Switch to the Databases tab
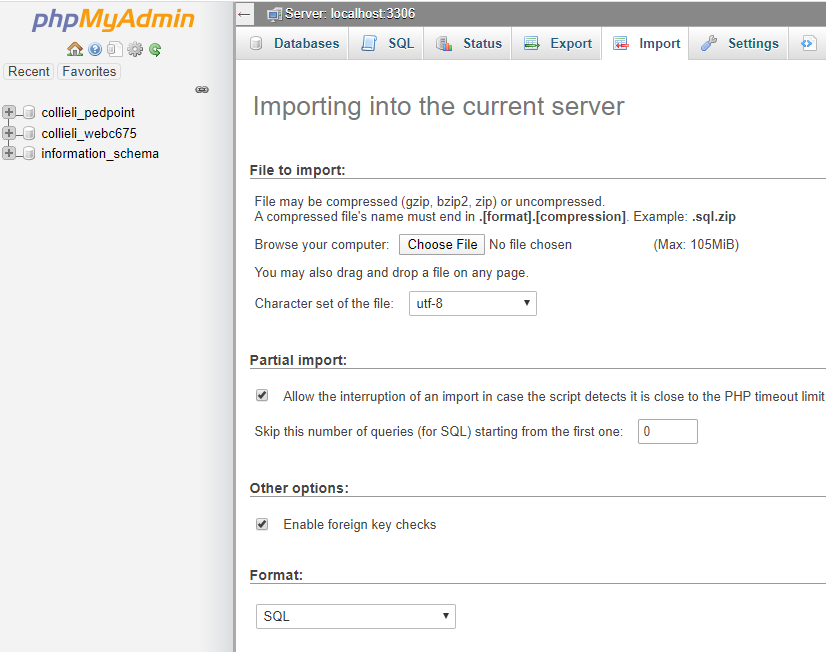 (x=292, y=43)
